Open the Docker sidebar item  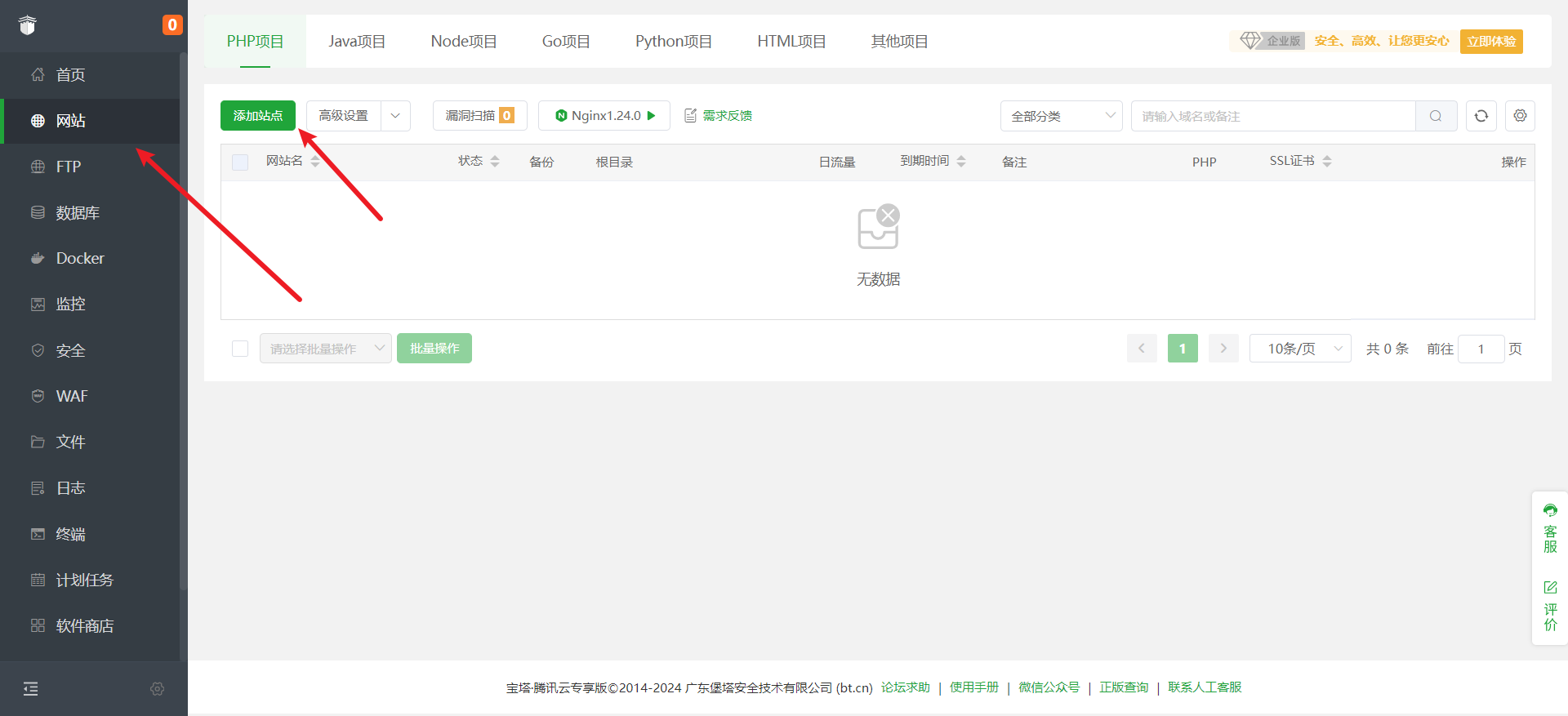90,259
